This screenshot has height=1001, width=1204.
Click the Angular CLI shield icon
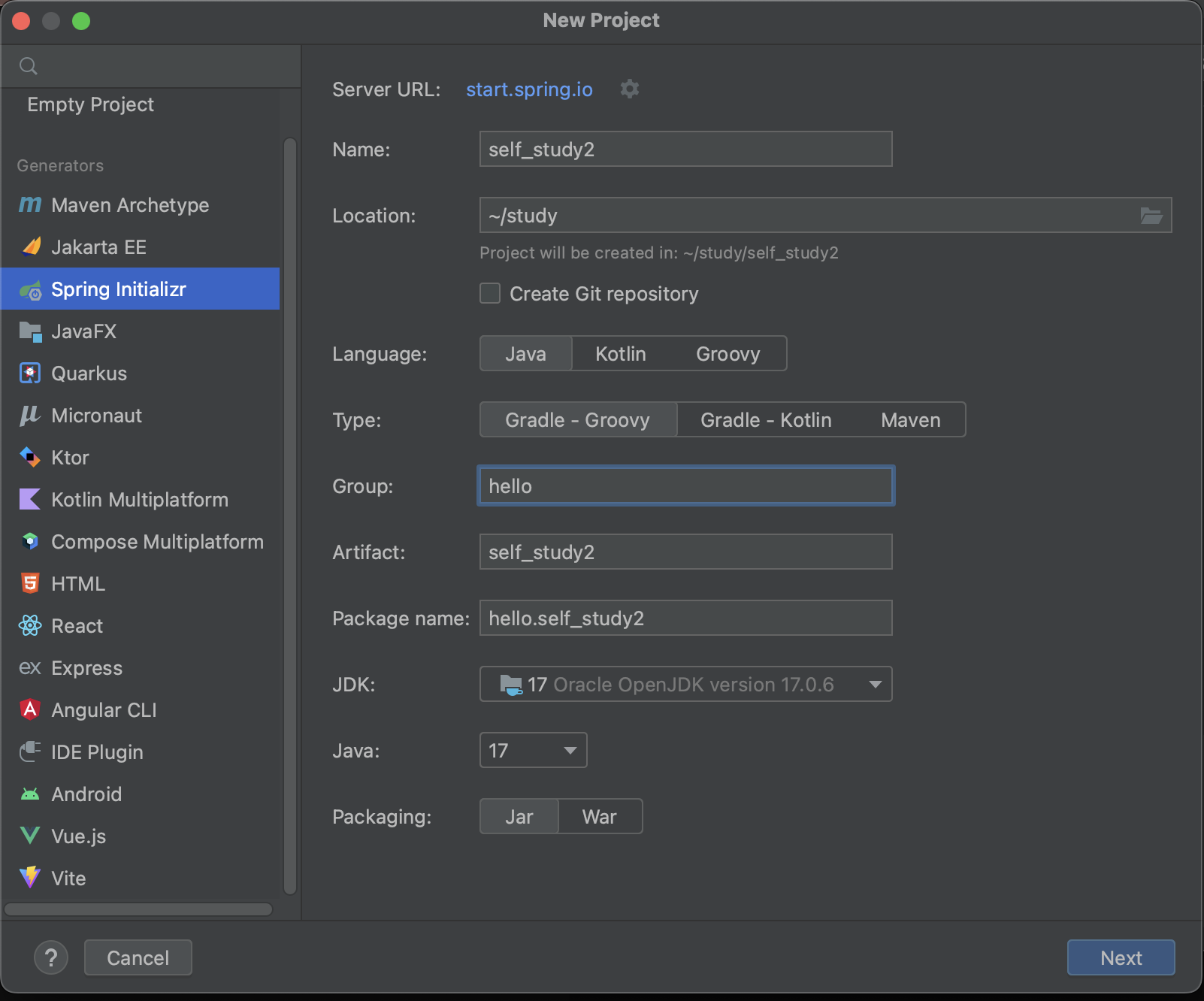[30, 709]
